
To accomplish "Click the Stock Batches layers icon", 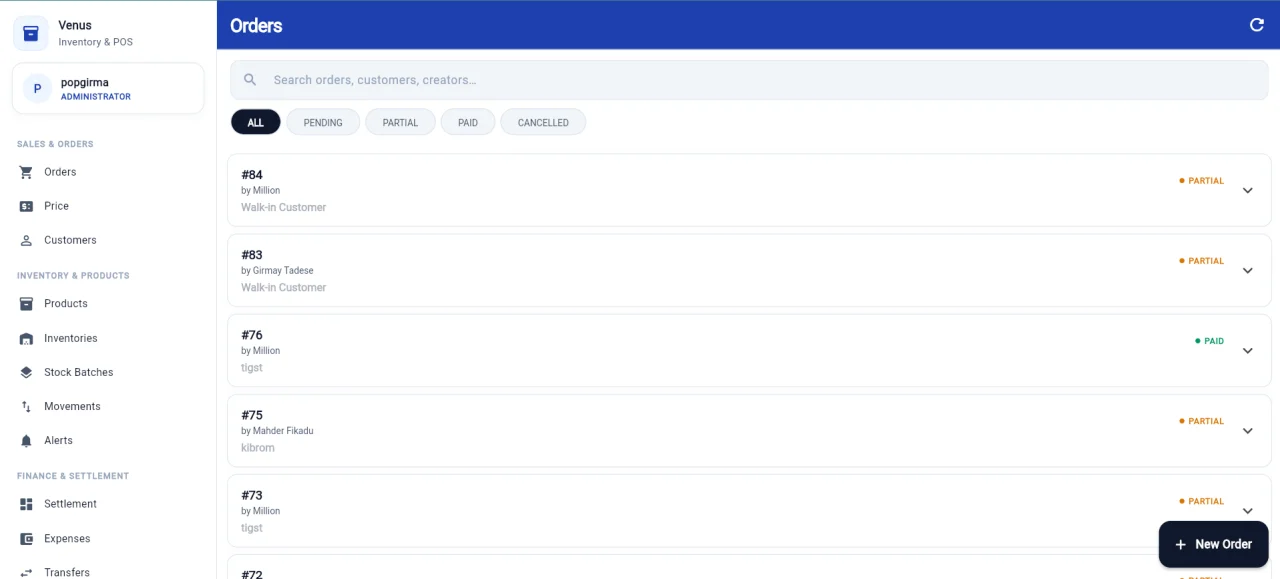I will click(26, 372).
